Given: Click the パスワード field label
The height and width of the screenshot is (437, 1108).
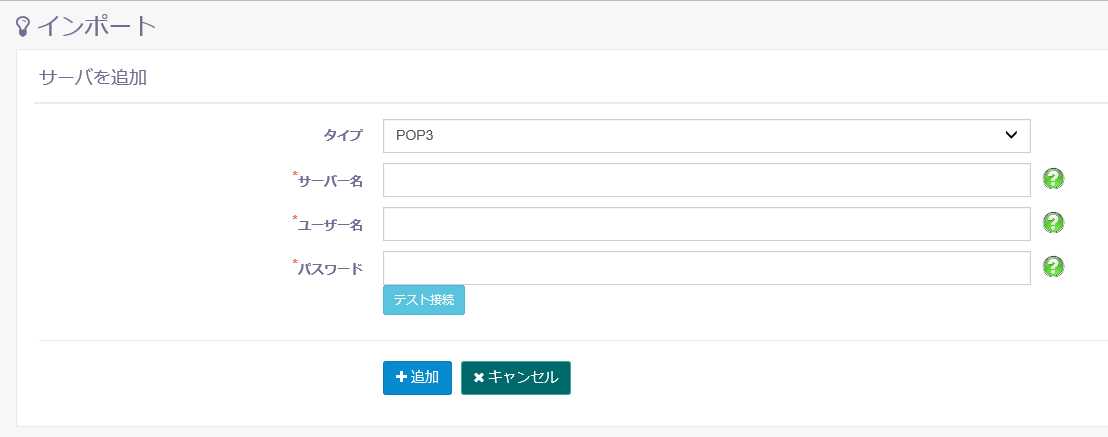Looking at the screenshot, I should pyautogui.click(x=330, y=269).
